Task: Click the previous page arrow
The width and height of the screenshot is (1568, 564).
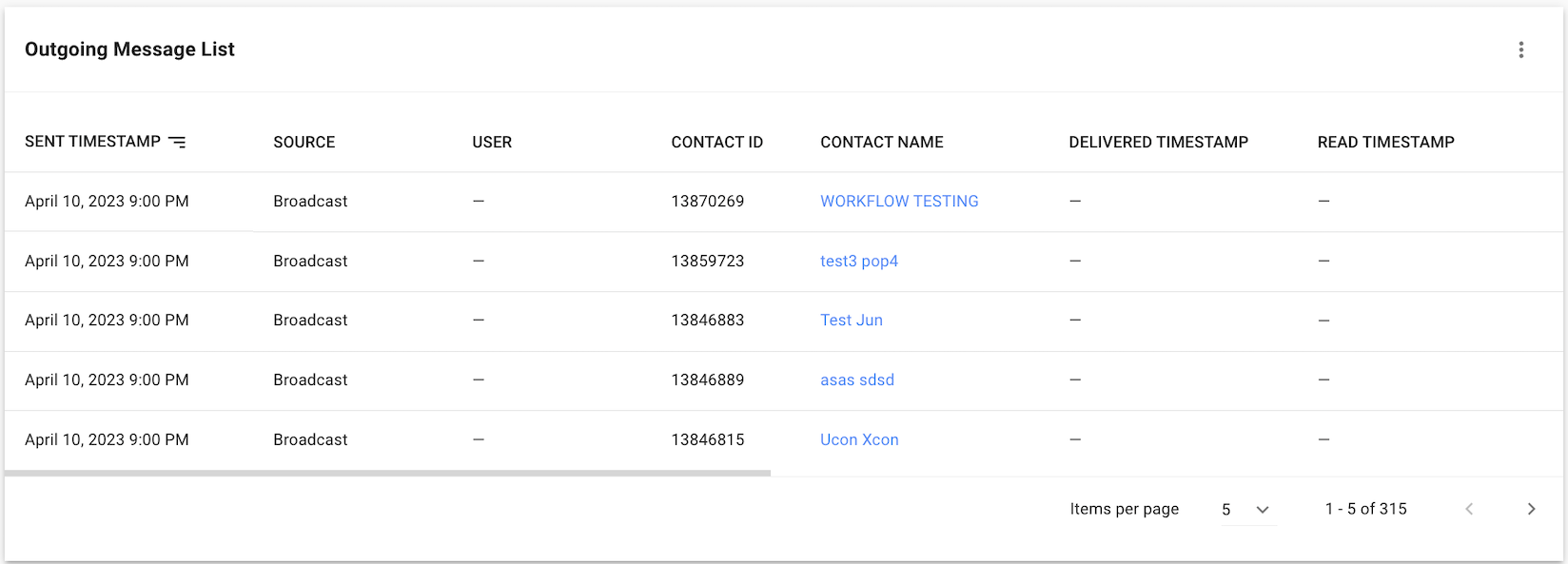Action: pyautogui.click(x=1469, y=509)
